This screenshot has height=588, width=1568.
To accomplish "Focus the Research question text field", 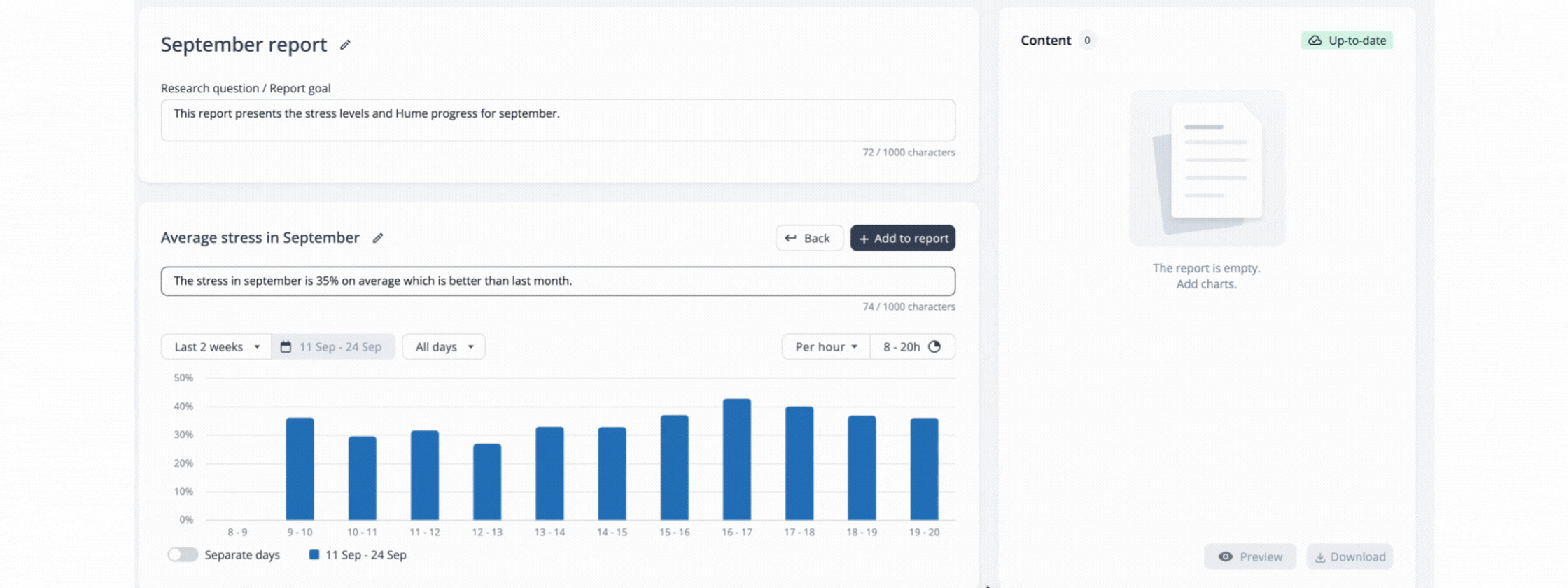I will coord(558,120).
